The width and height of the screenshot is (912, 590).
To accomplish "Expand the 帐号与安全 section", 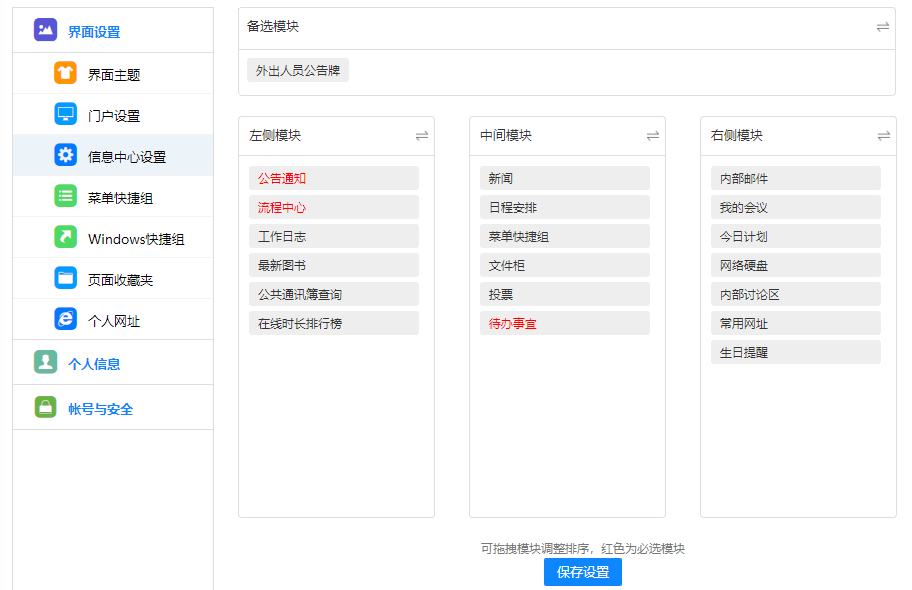I will coord(100,409).
